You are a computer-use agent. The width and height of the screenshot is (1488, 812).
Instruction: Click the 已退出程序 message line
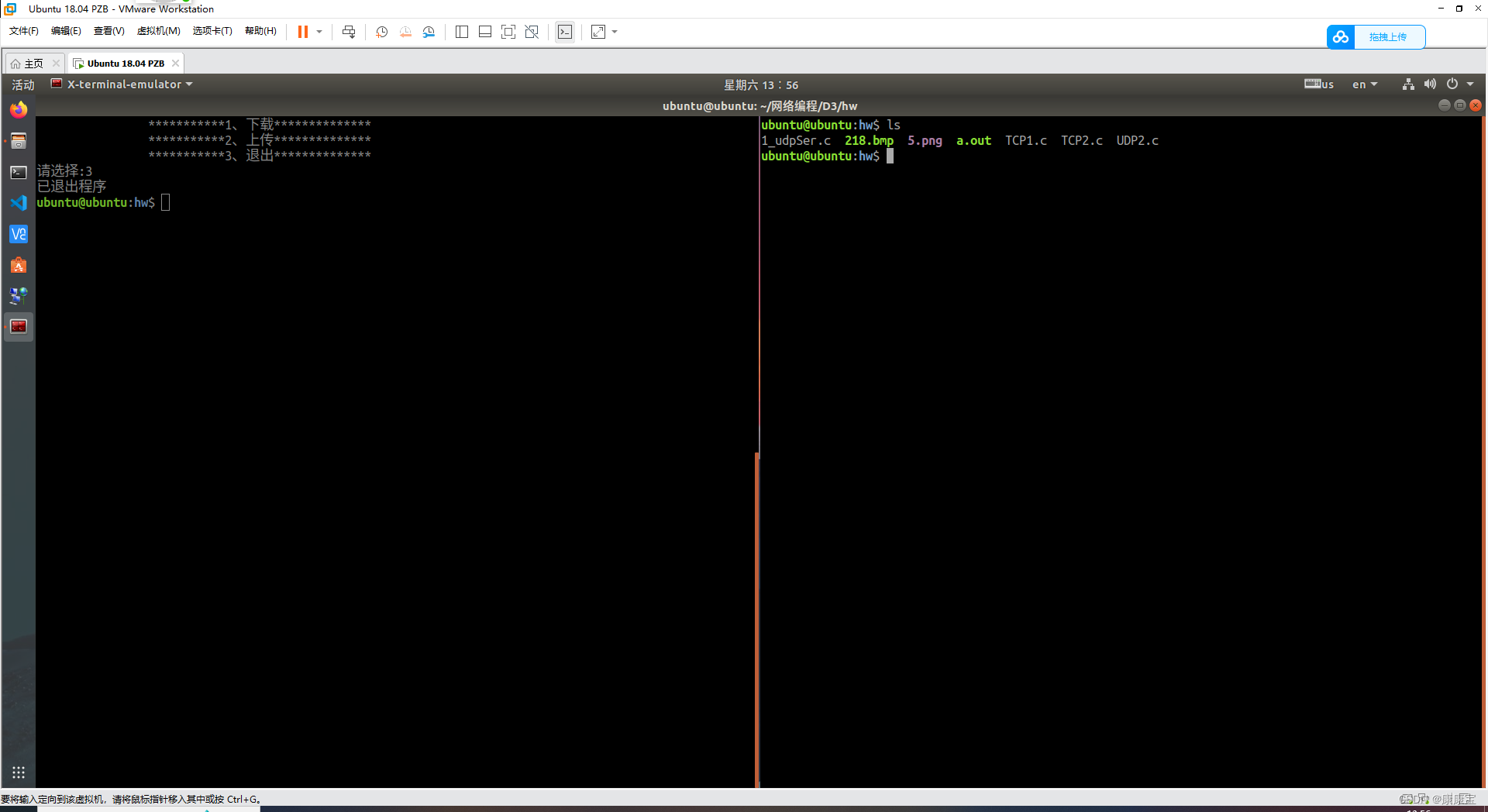(x=71, y=187)
